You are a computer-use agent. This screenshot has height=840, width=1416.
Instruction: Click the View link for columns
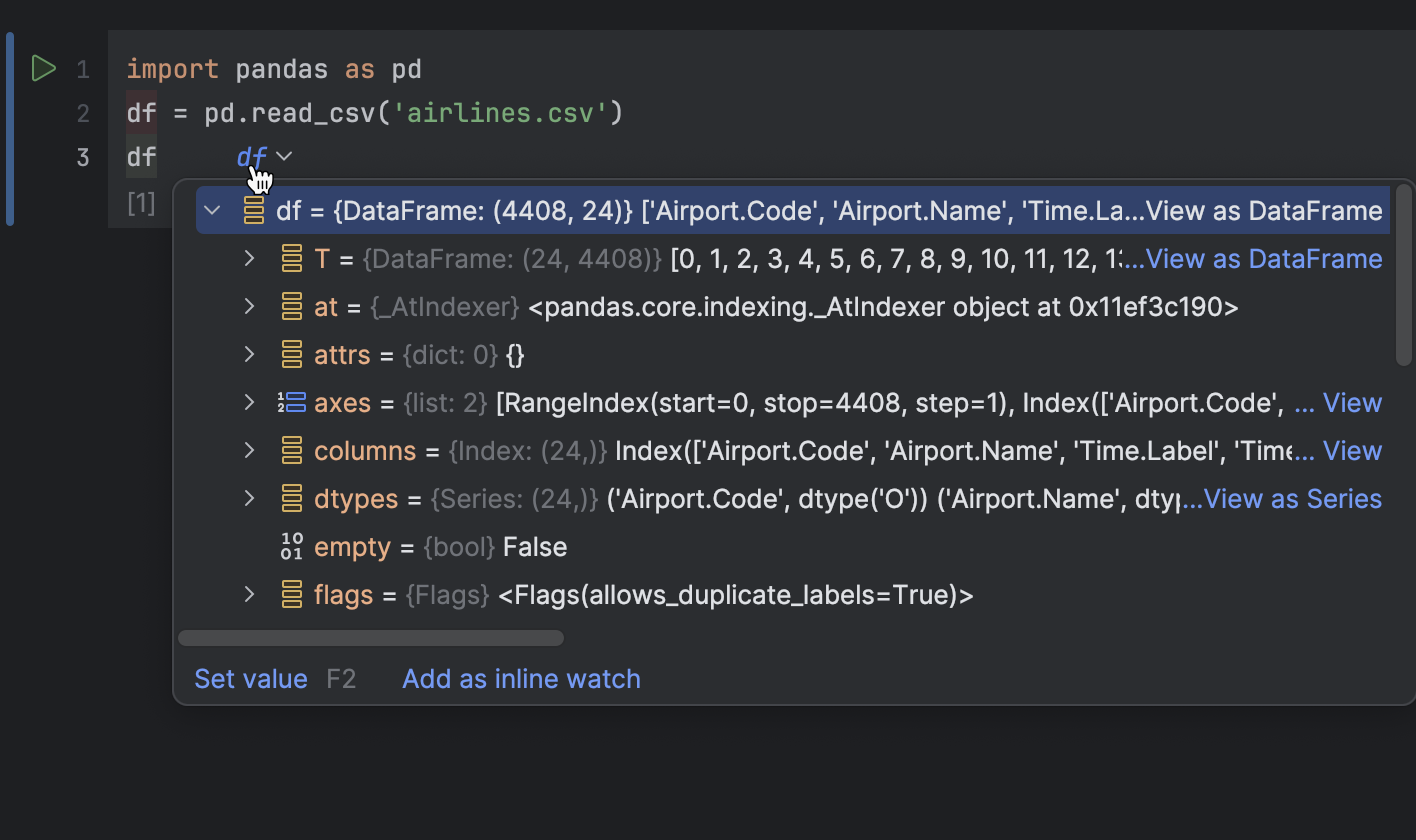tap(1353, 450)
